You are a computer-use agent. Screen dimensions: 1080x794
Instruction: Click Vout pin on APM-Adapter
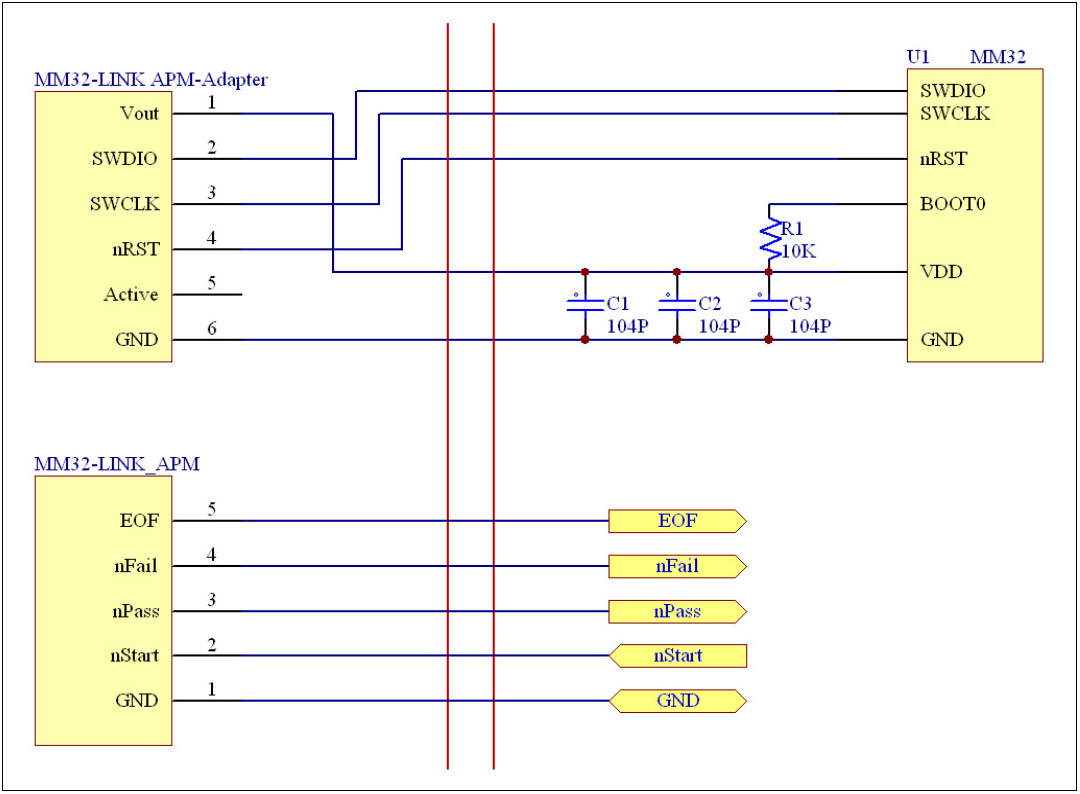139,113
